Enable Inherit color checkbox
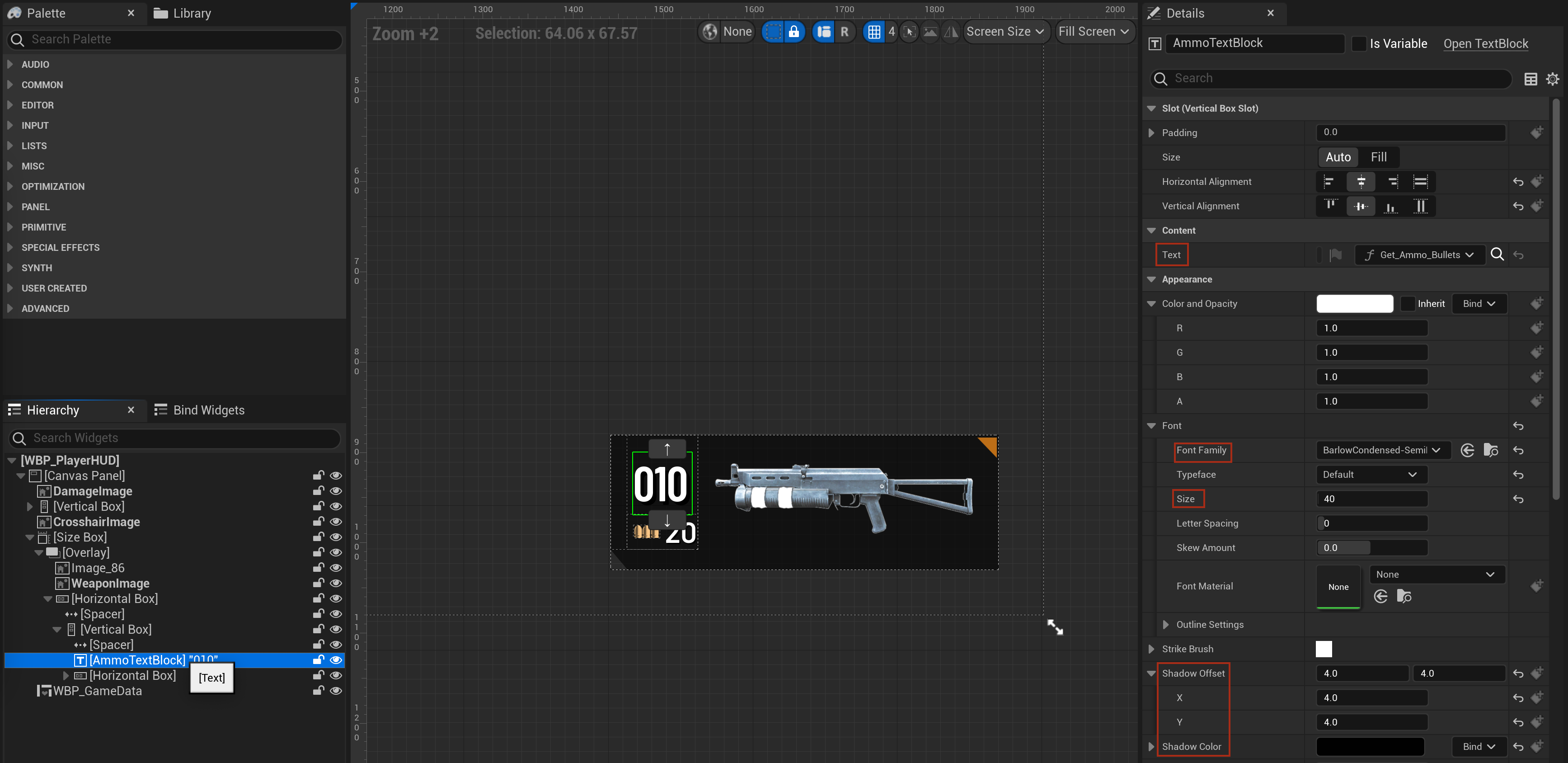Image resolution: width=1568 pixels, height=763 pixels. pos(1407,304)
